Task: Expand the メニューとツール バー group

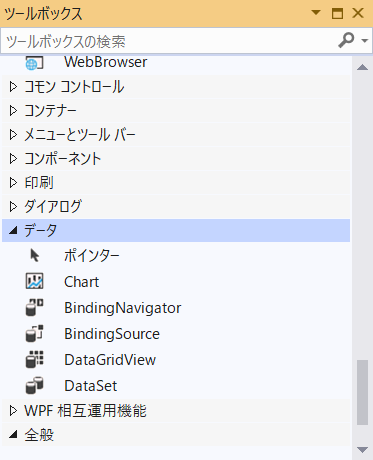Action: [13, 135]
